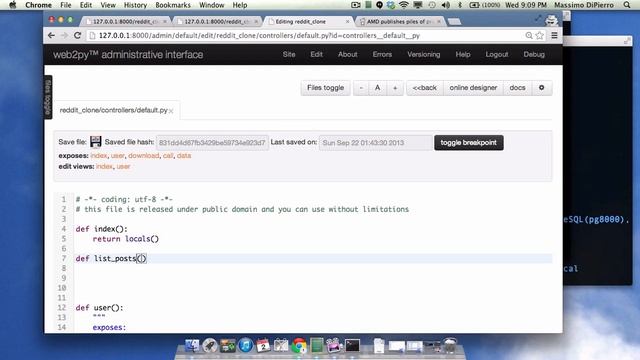Click the Time Machine clock icon
The height and width of the screenshot is (360, 640).
(432, 5)
